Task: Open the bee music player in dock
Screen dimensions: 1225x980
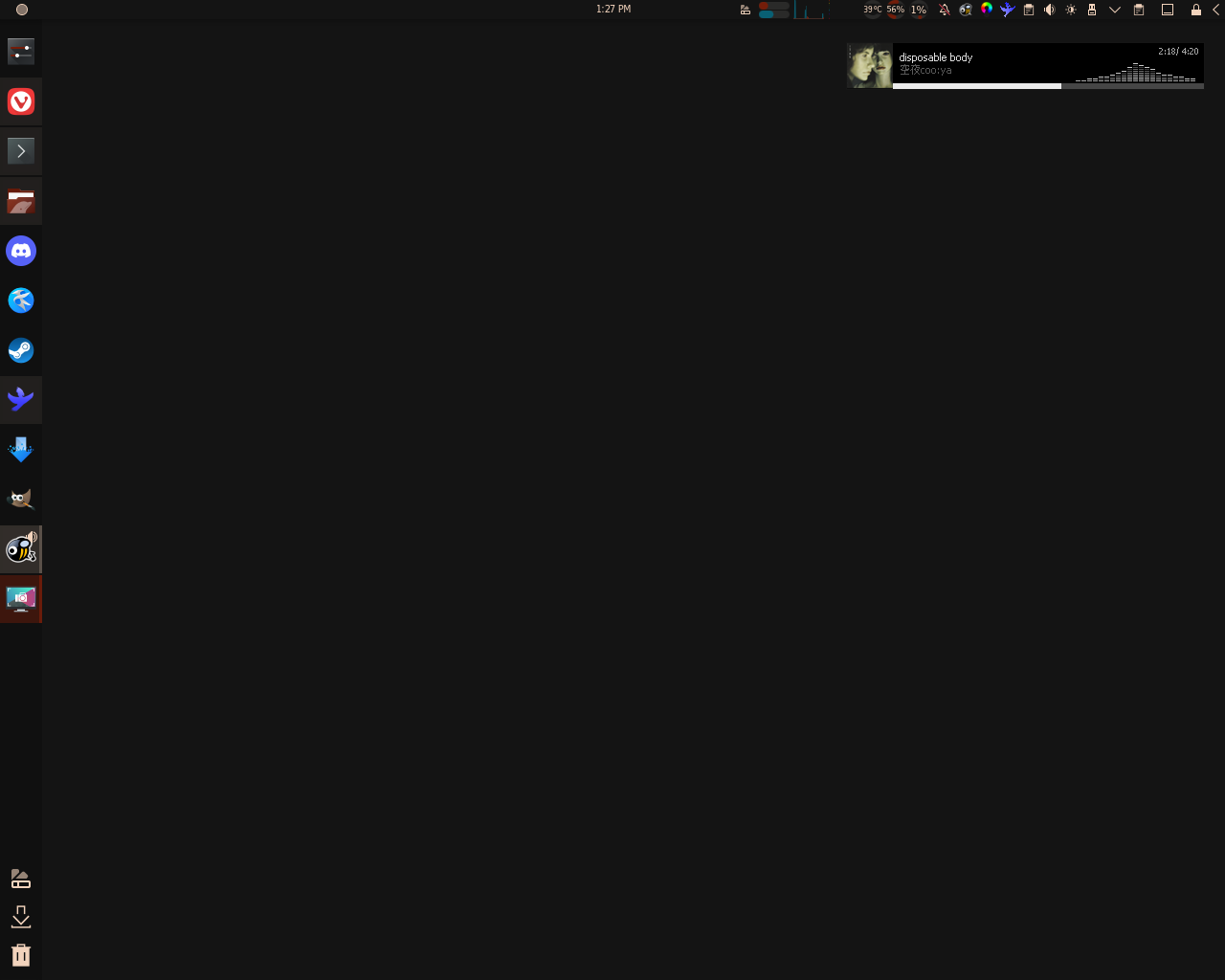Action: coord(21,548)
